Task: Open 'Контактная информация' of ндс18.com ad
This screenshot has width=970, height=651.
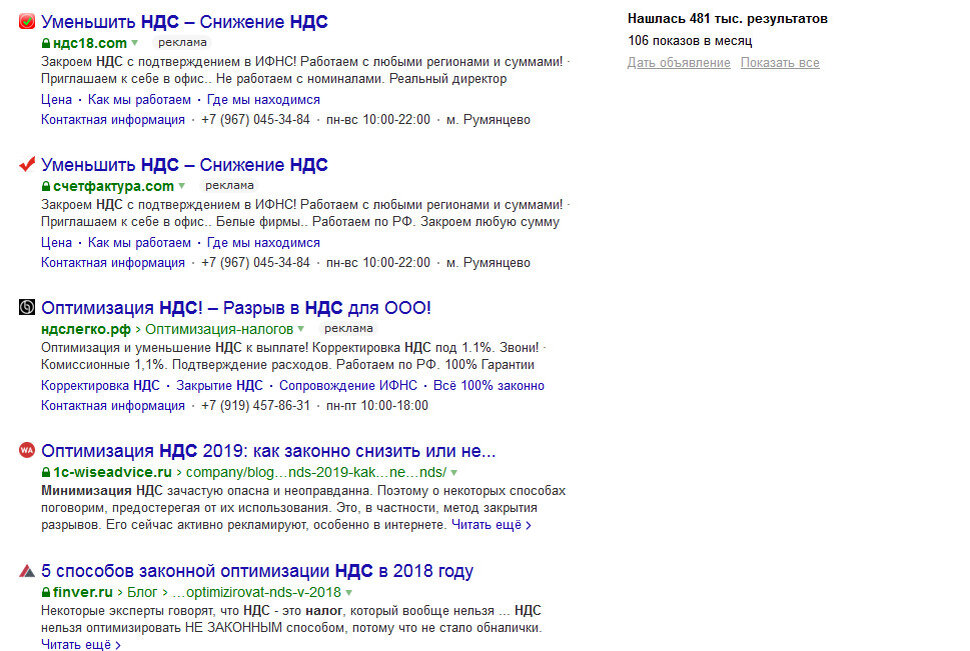Action: pos(113,119)
